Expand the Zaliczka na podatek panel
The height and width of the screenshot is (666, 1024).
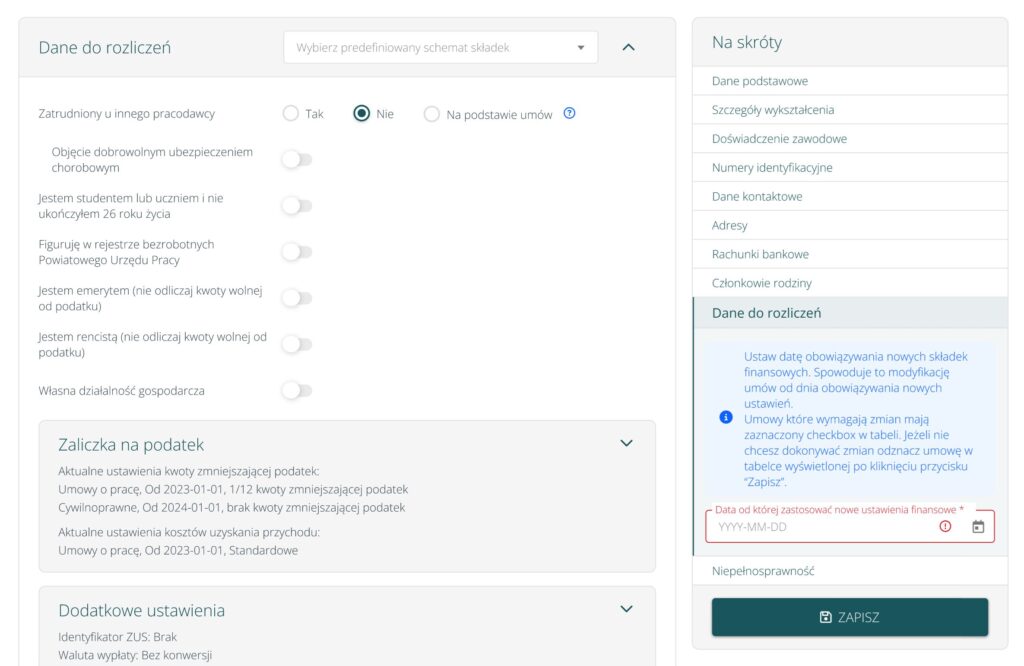click(x=626, y=443)
